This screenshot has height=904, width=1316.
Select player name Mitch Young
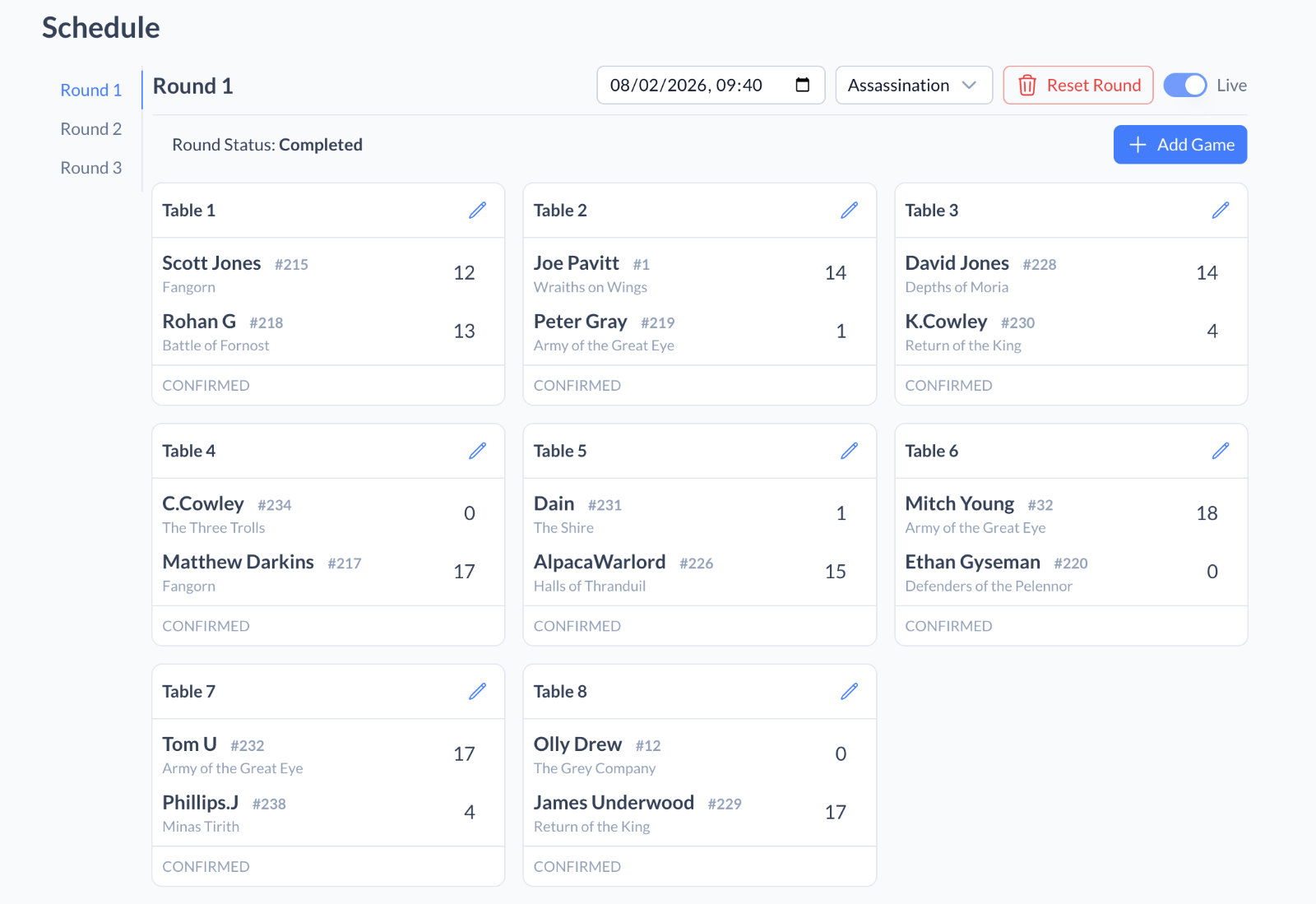[x=959, y=503]
